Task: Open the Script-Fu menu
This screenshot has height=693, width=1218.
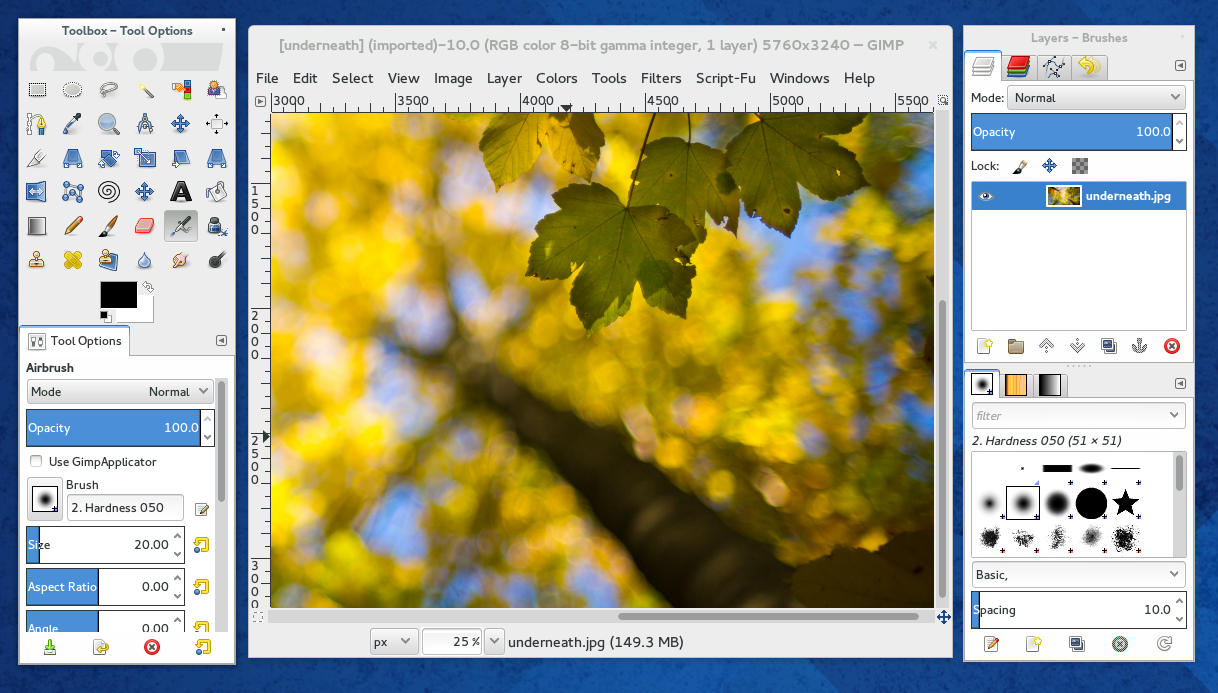Action: pyautogui.click(x=726, y=78)
